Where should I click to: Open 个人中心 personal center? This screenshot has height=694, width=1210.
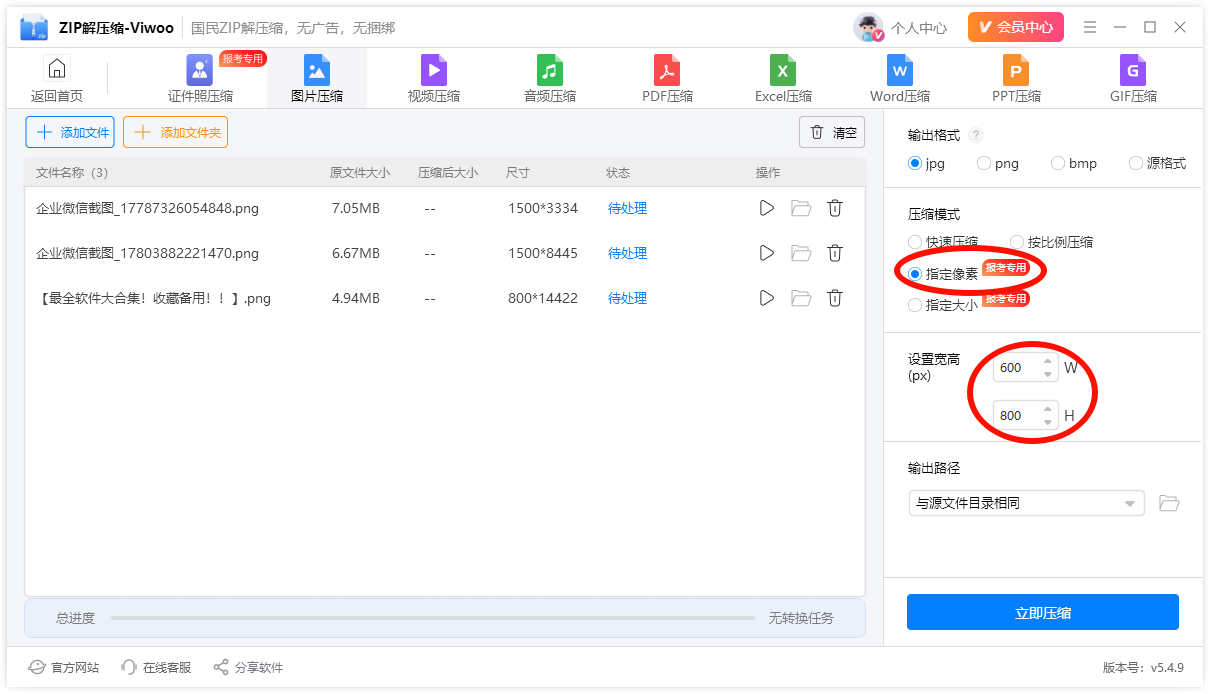[919, 28]
